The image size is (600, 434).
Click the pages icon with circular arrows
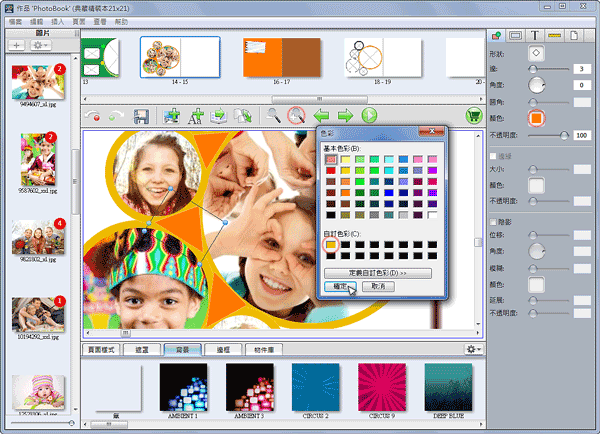click(x=243, y=116)
